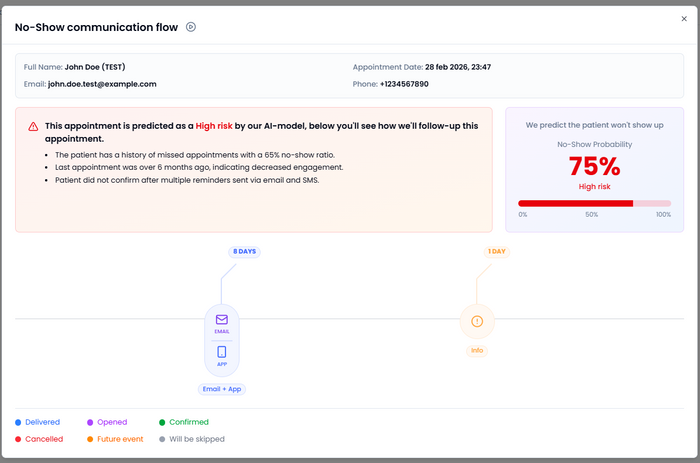The height and width of the screenshot is (463, 700).
Task: Click the Info label under timeline
Action: tap(477, 351)
